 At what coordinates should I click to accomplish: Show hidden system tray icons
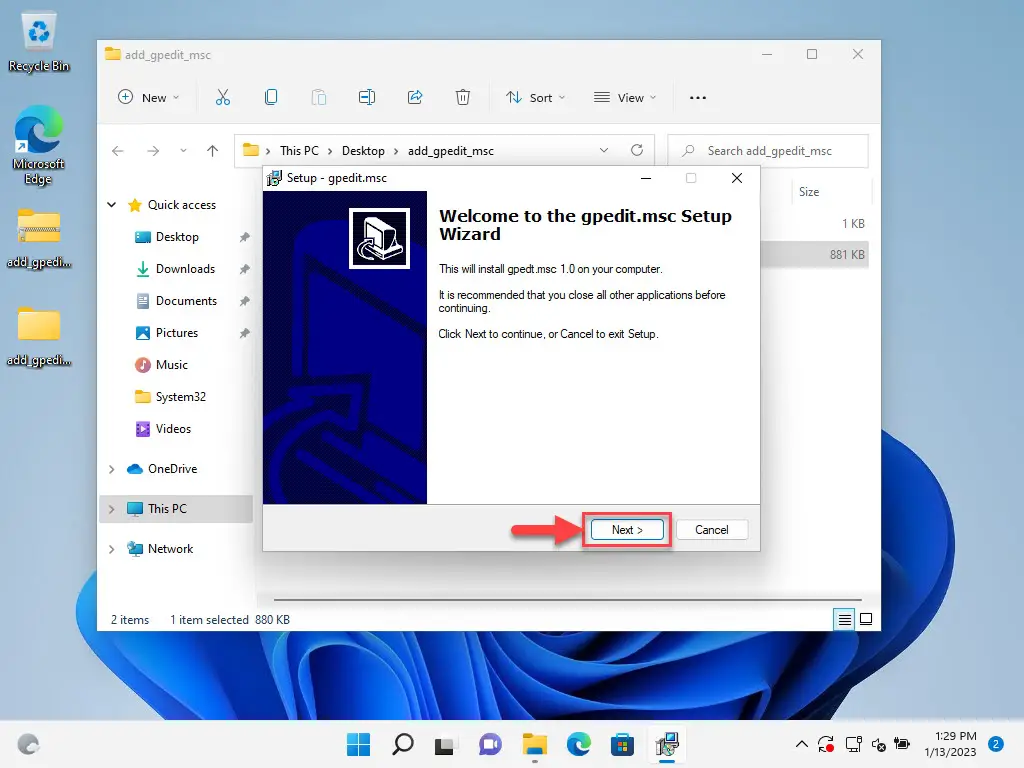tap(802, 744)
